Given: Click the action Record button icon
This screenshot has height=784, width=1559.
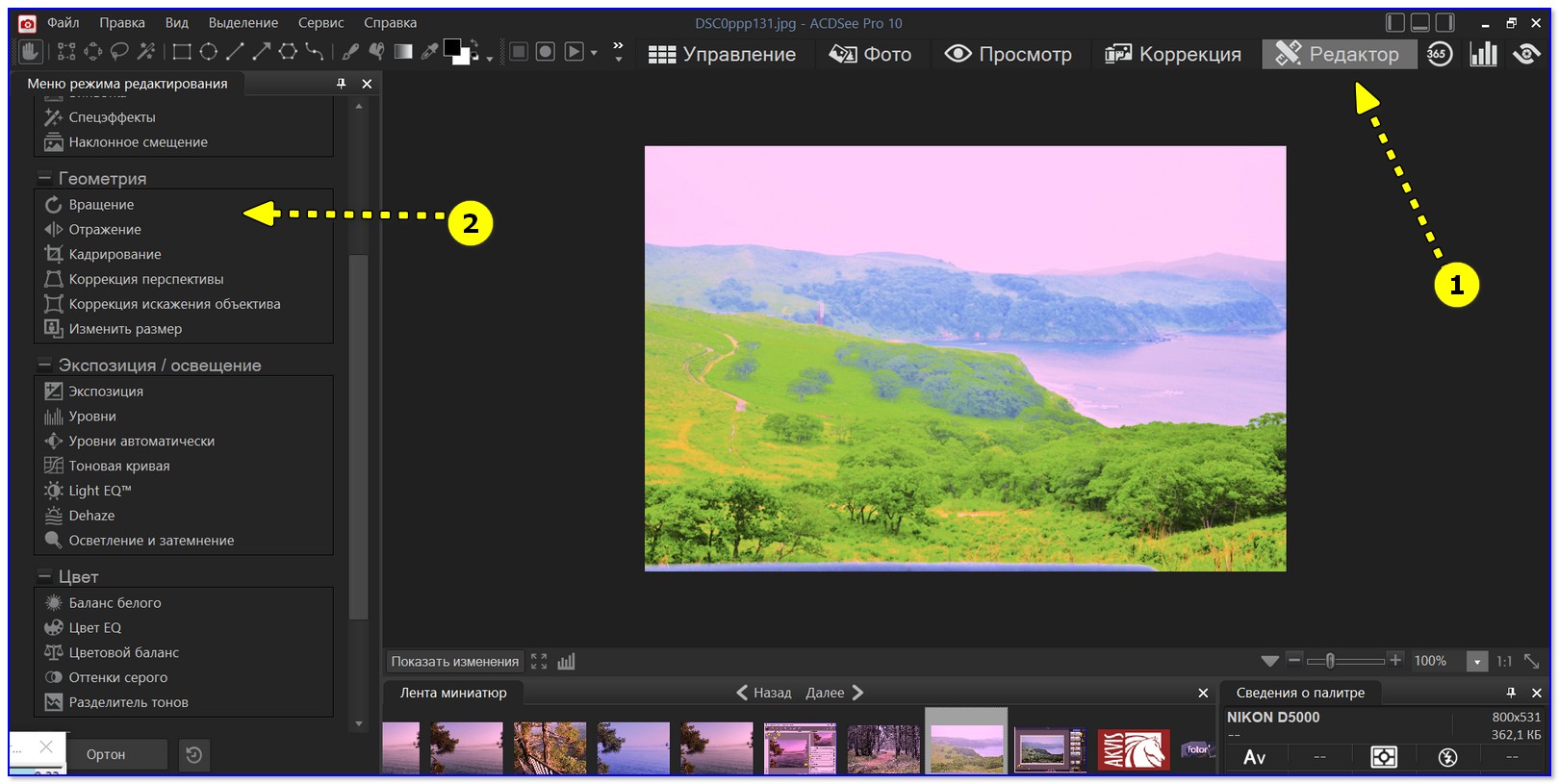Looking at the screenshot, I should pyautogui.click(x=546, y=52).
